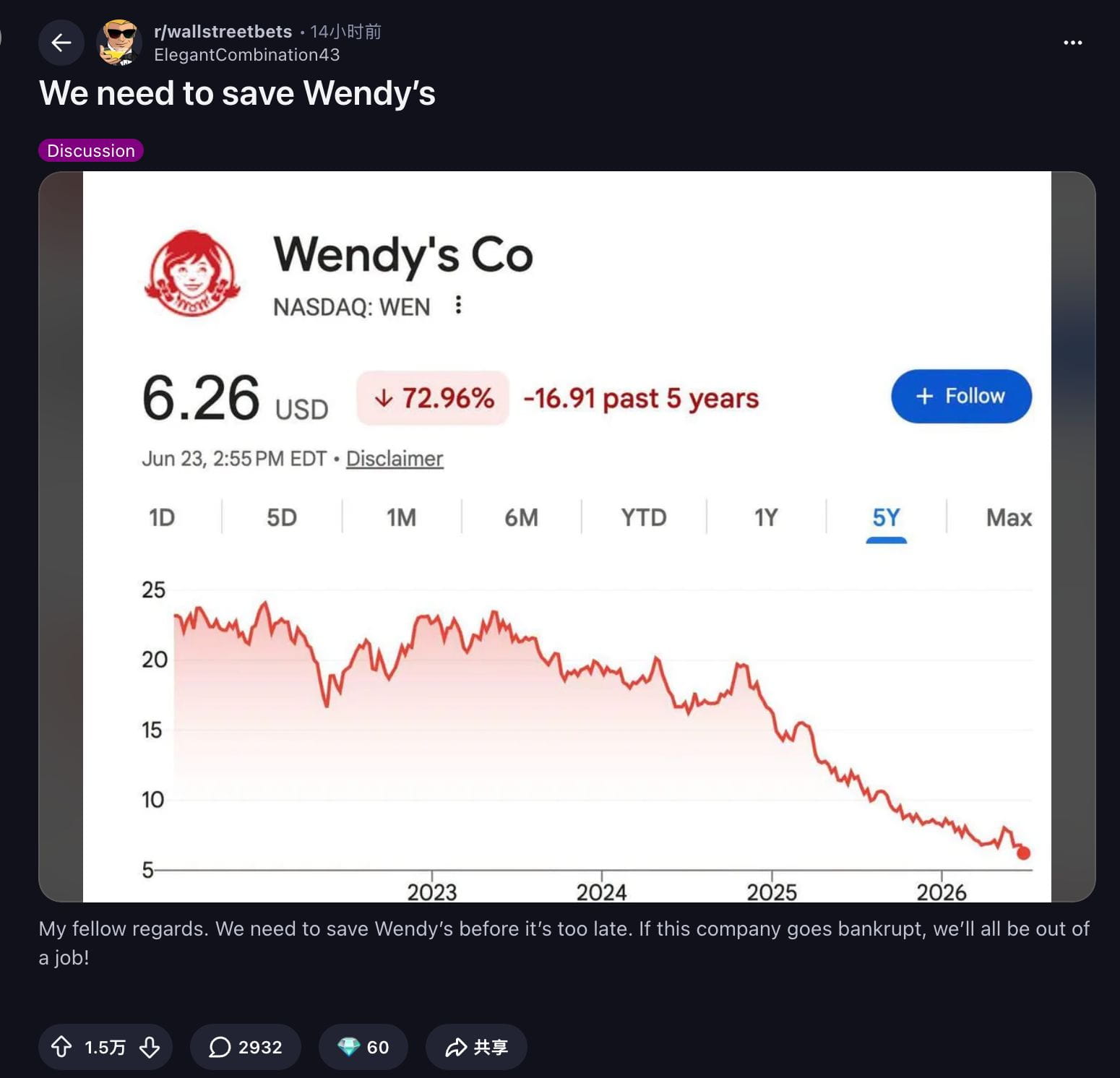Viewport: 1120px width, 1078px height.
Task: Downvote the Wendy's post
Action: [150, 1046]
